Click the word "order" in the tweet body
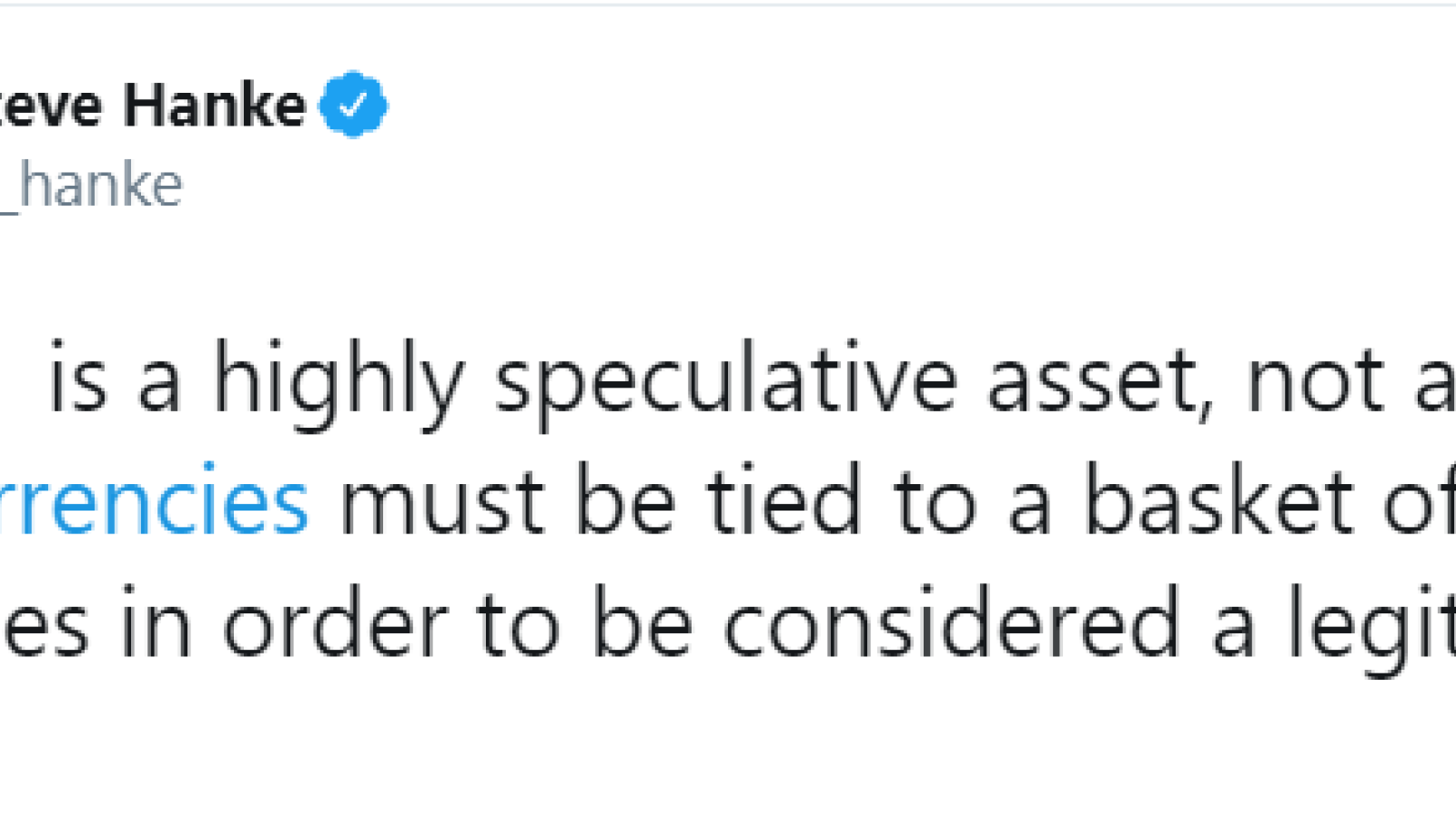This screenshot has width=1456, height=819. click(x=335, y=625)
